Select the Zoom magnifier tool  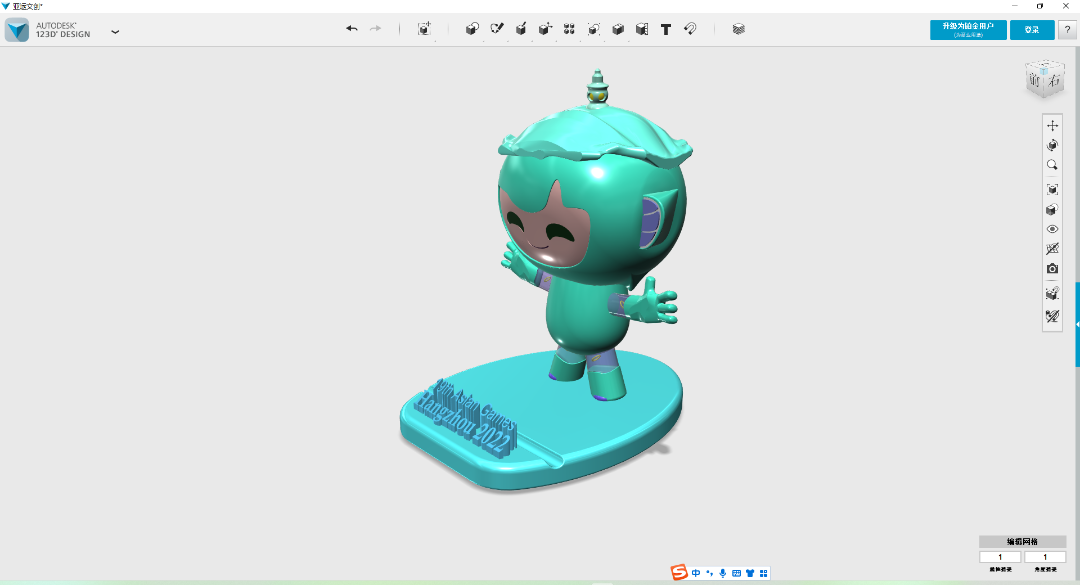point(1052,165)
